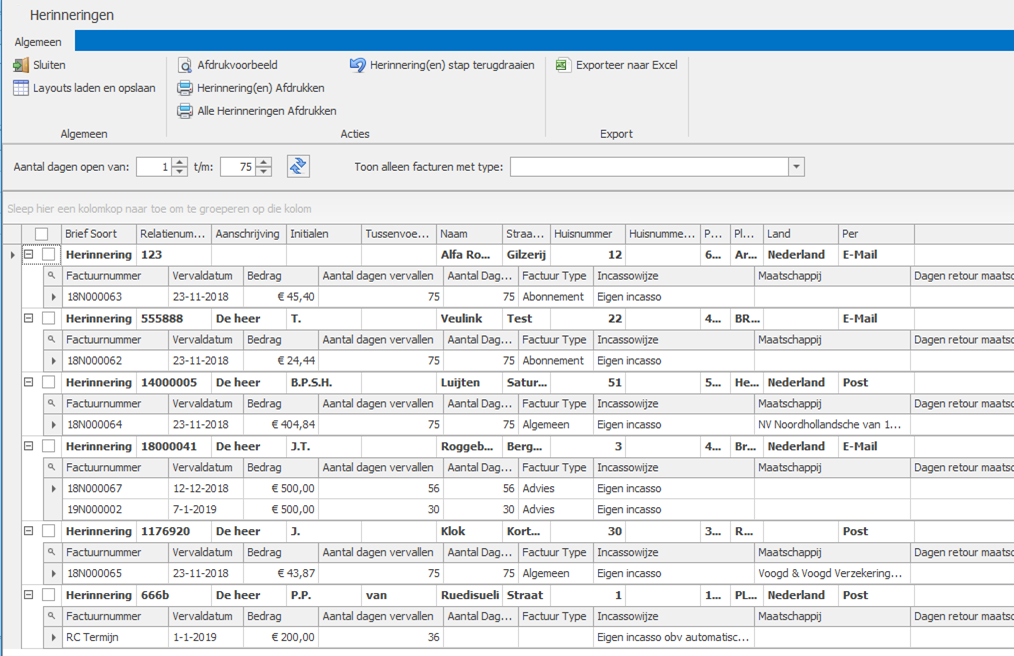Click row arrow of invoice 18N000063
1014x656 pixels.
[x=53, y=297]
